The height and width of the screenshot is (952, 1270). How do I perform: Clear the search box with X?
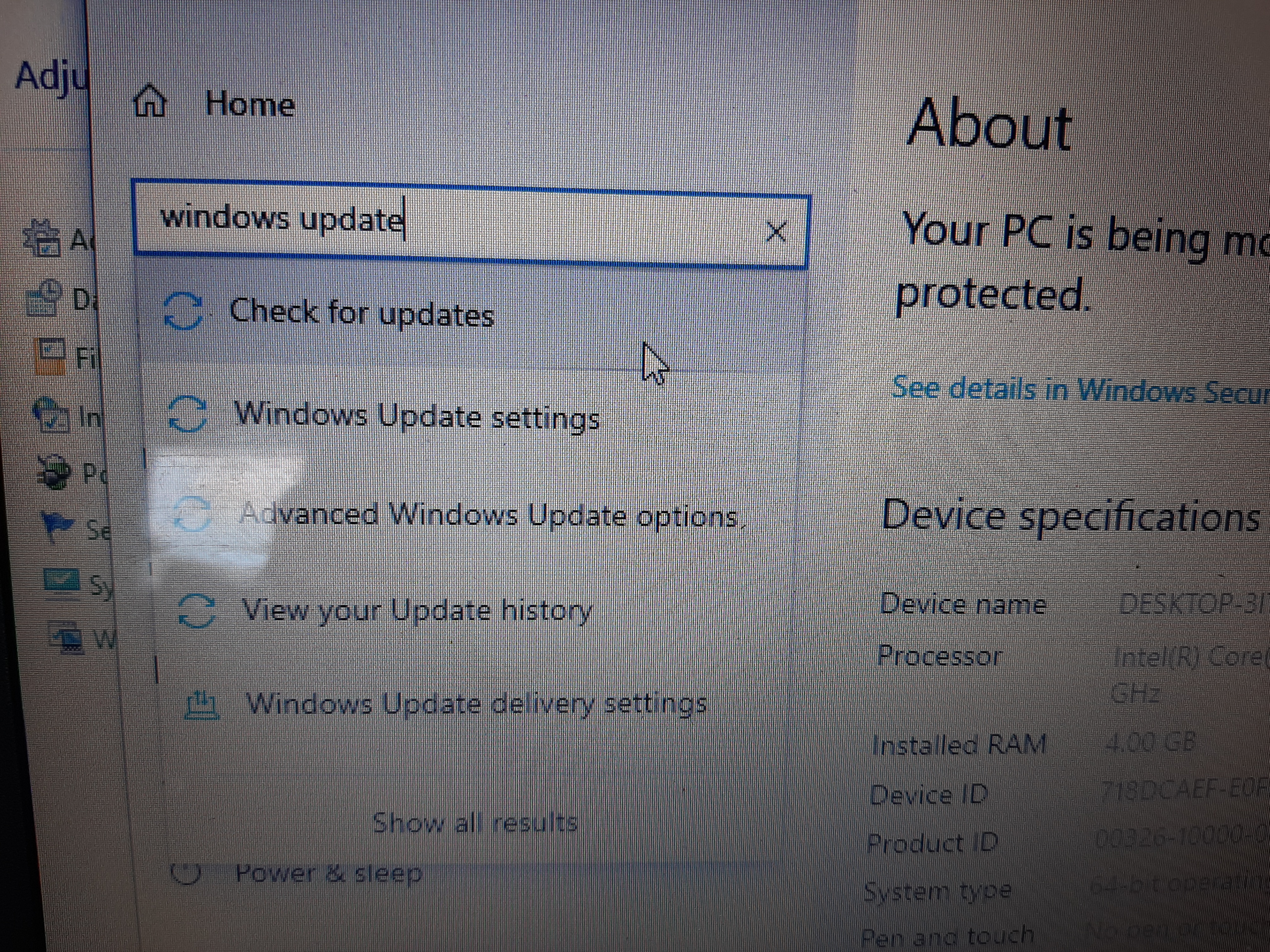(x=776, y=232)
